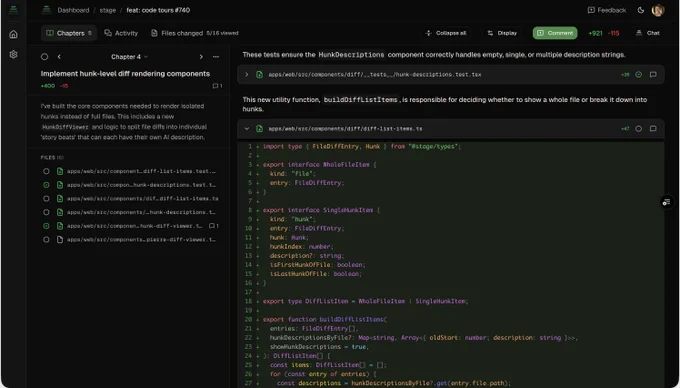Open the user avatar menu
Screen dimensions: 680x388
click(x=658, y=10)
